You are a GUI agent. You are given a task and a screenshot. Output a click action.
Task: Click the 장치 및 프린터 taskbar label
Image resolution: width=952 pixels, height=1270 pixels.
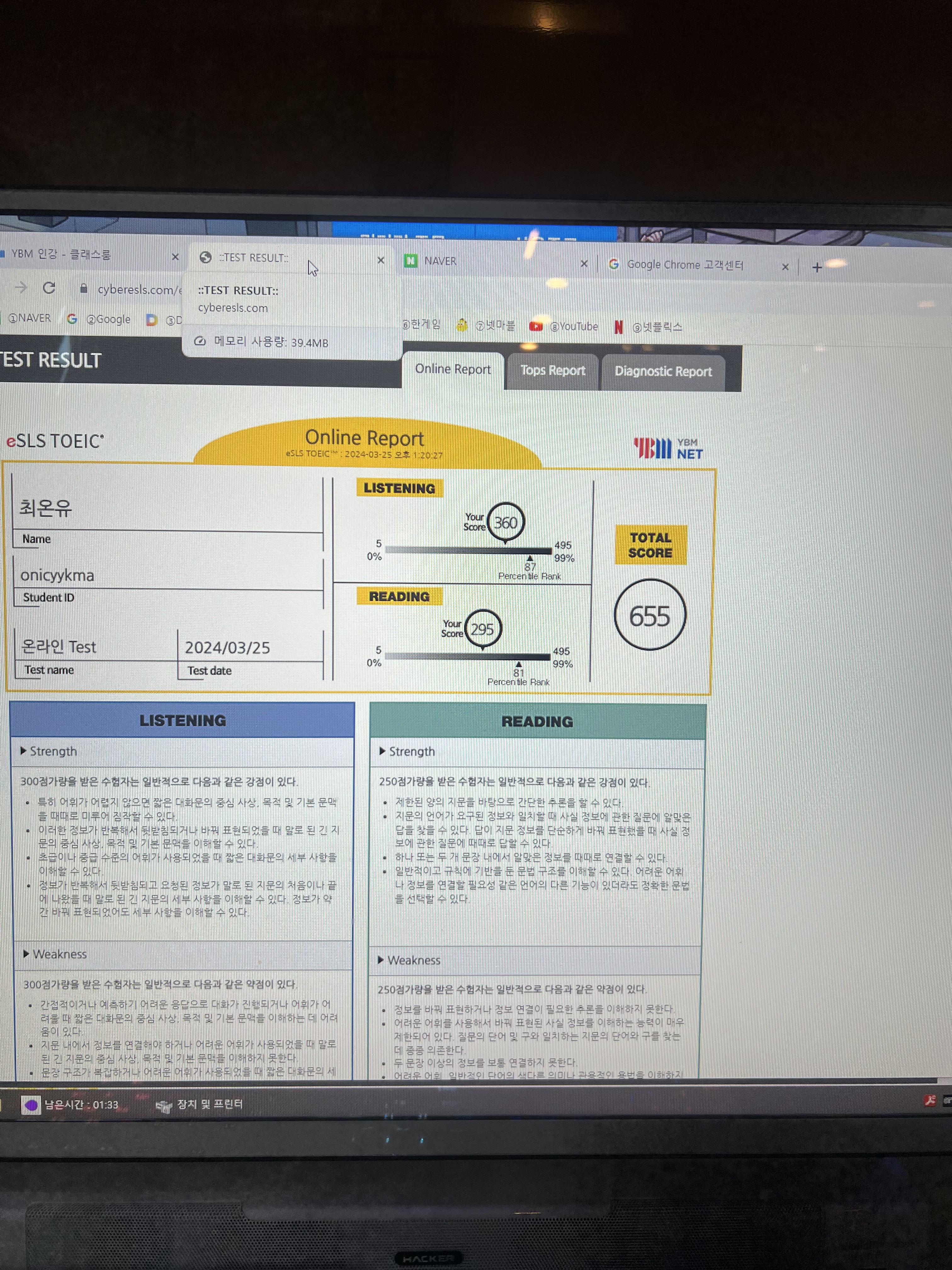point(209,1104)
